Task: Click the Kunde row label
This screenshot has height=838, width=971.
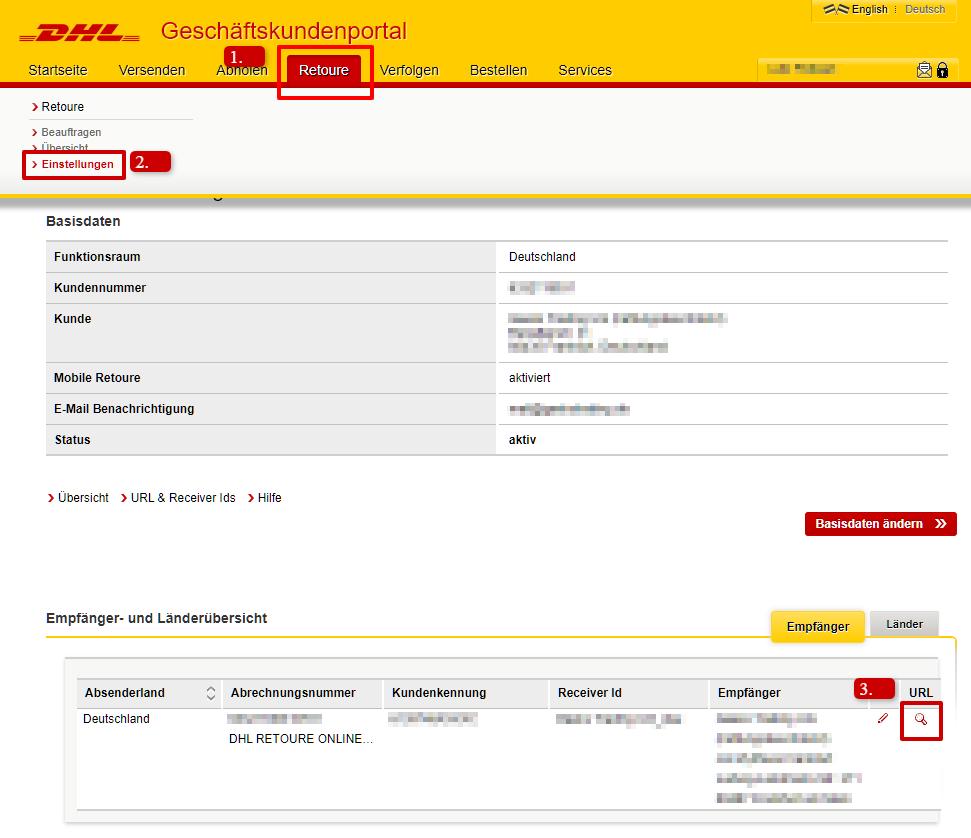Action: click(x=72, y=318)
